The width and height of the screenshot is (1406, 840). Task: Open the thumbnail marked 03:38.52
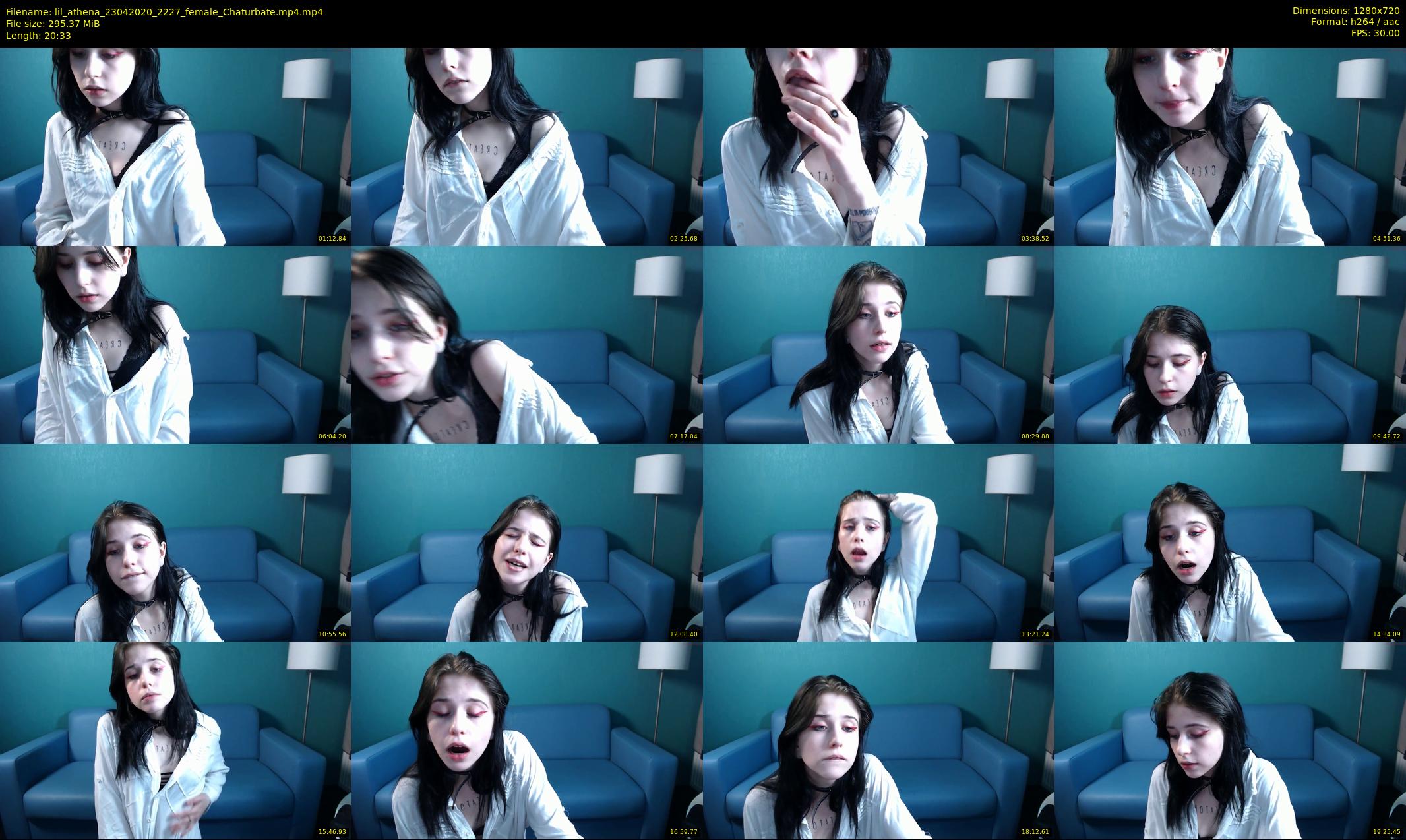(x=878, y=146)
